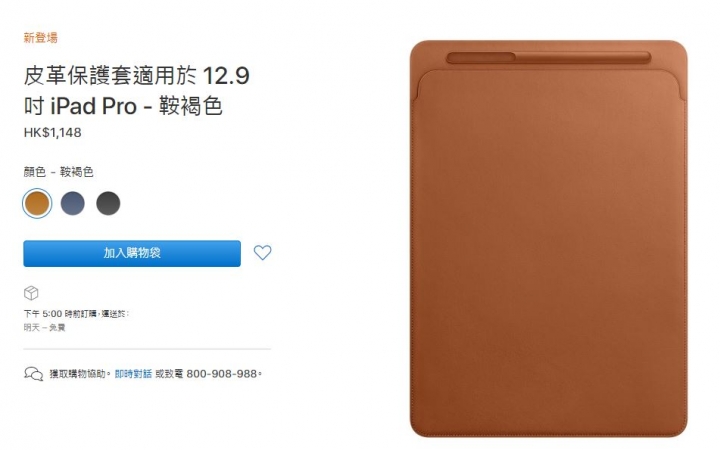Click the HK$1,148 price text
720x450 pixels.
point(53,133)
